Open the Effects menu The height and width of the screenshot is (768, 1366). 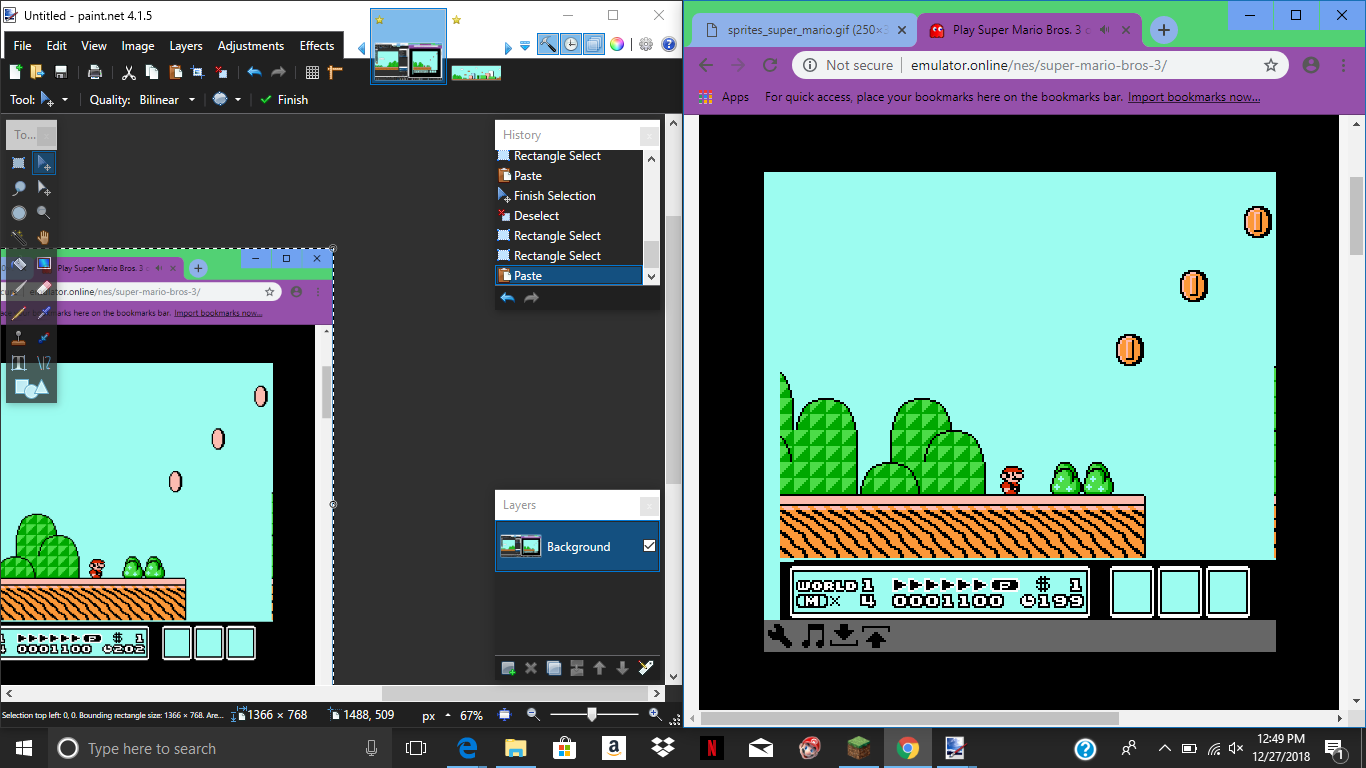pos(317,46)
